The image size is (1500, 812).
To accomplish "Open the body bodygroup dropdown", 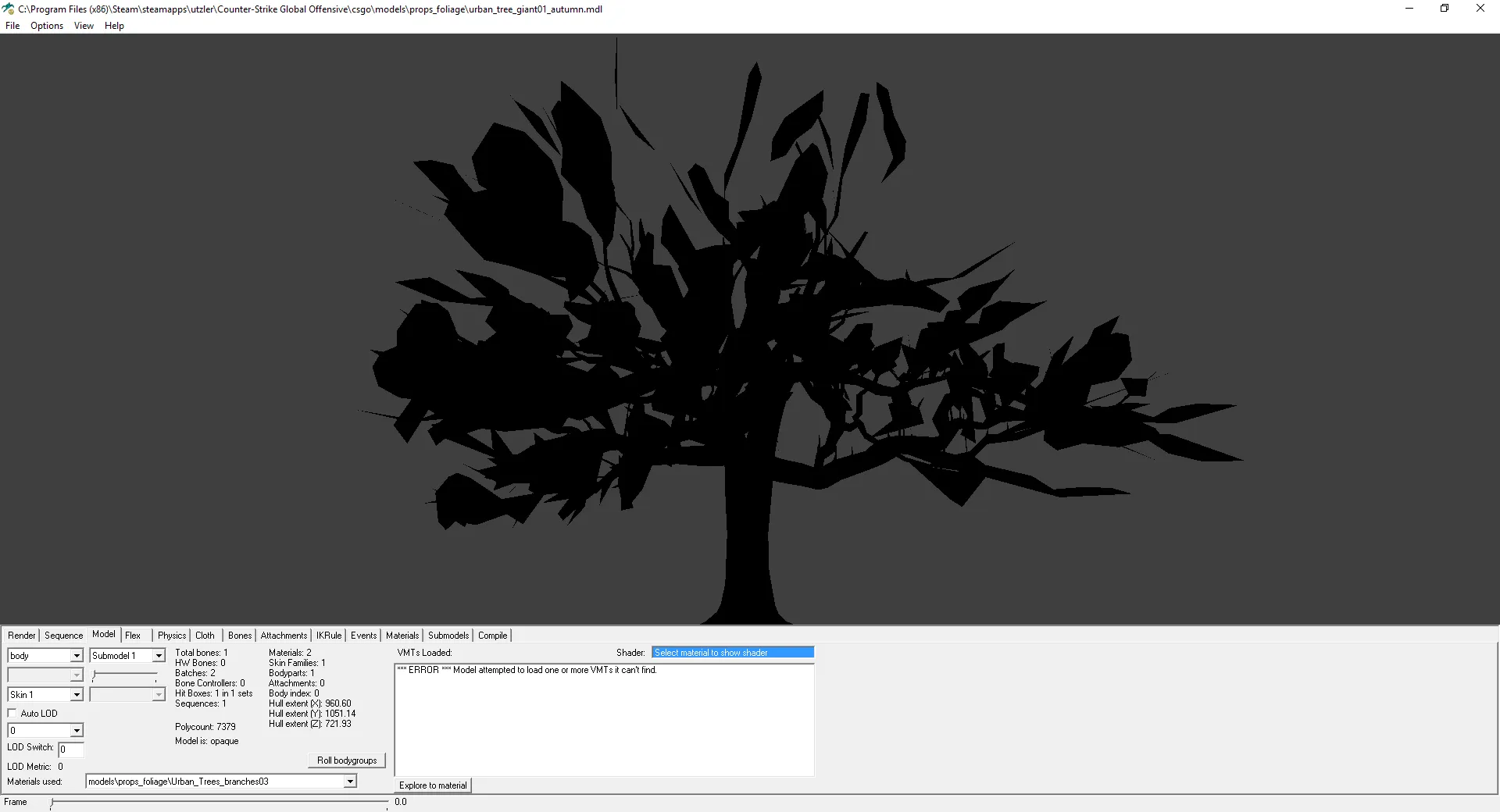I will (x=45, y=656).
